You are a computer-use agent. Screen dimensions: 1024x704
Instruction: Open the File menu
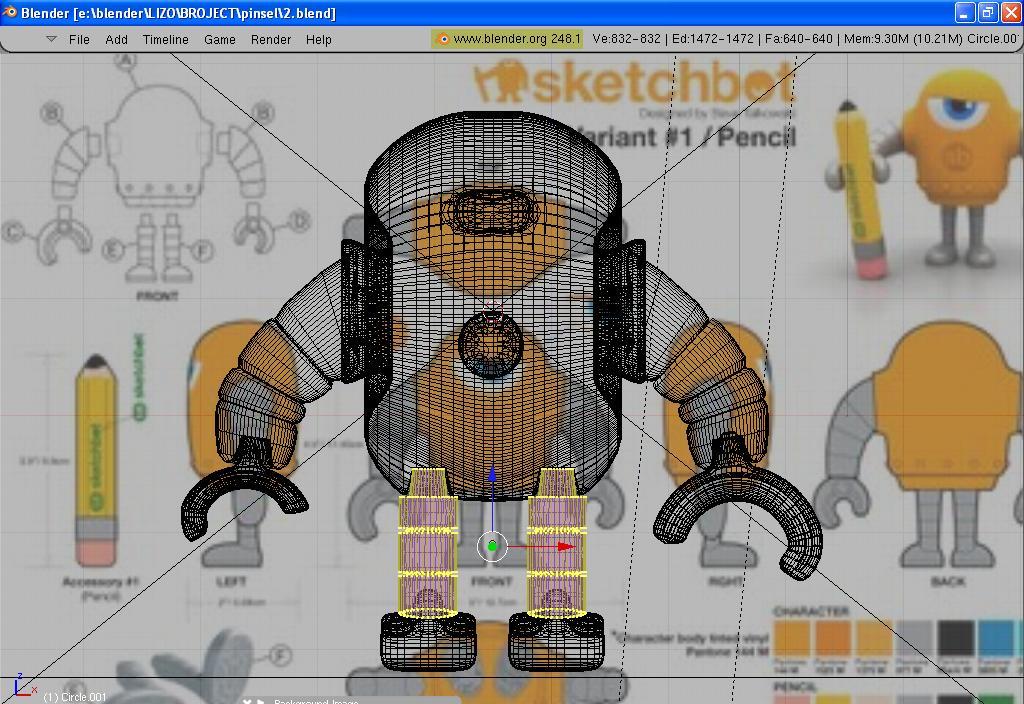pos(79,40)
